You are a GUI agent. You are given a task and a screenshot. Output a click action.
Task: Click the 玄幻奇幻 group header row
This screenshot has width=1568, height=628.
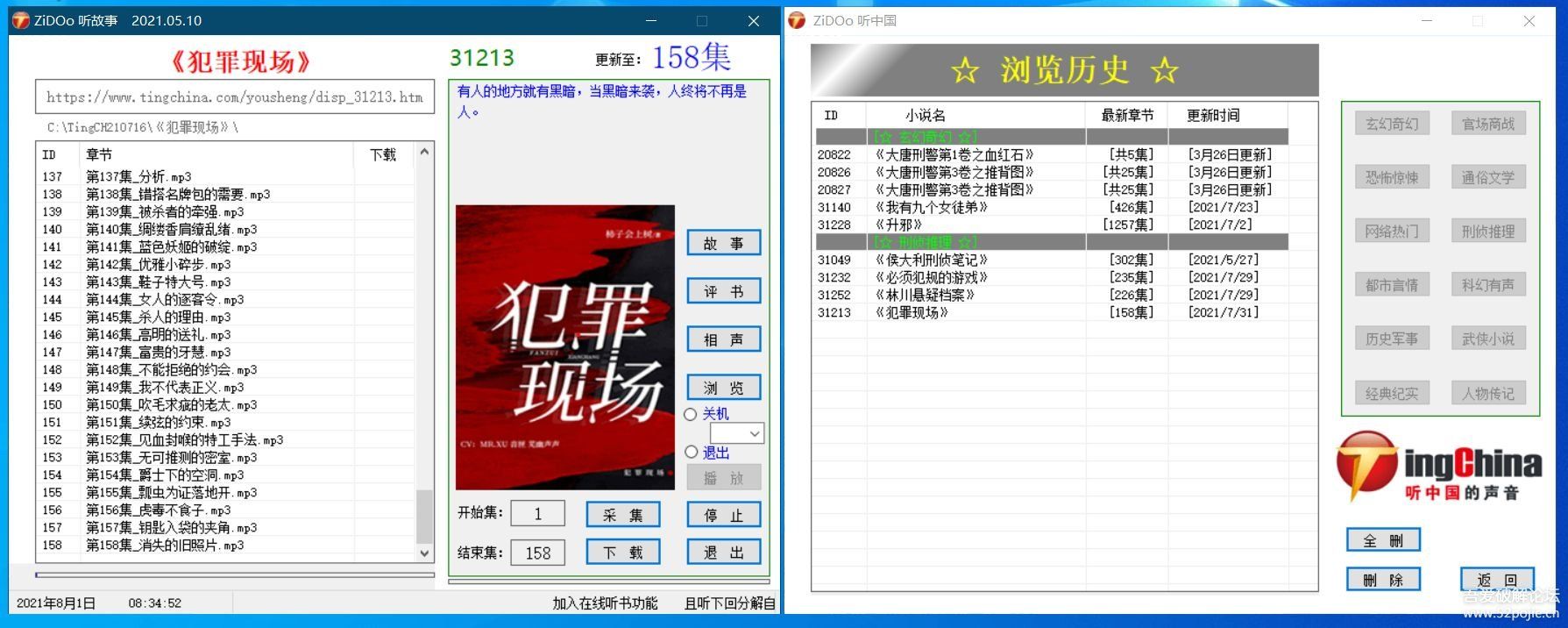[1052, 137]
